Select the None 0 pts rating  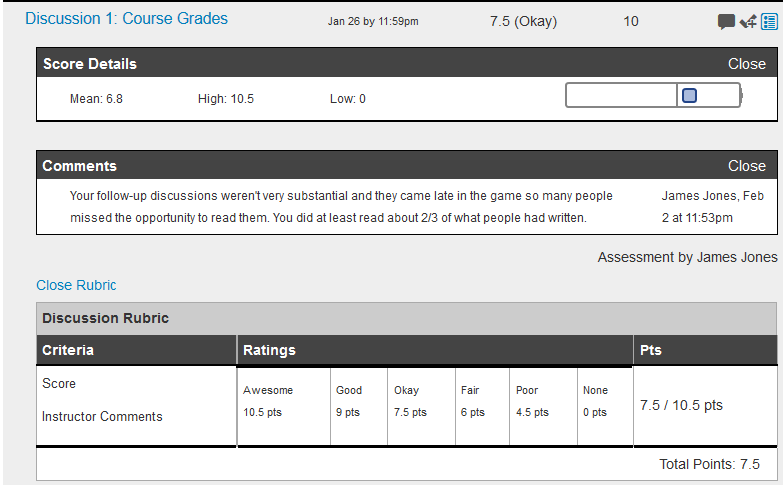603,401
